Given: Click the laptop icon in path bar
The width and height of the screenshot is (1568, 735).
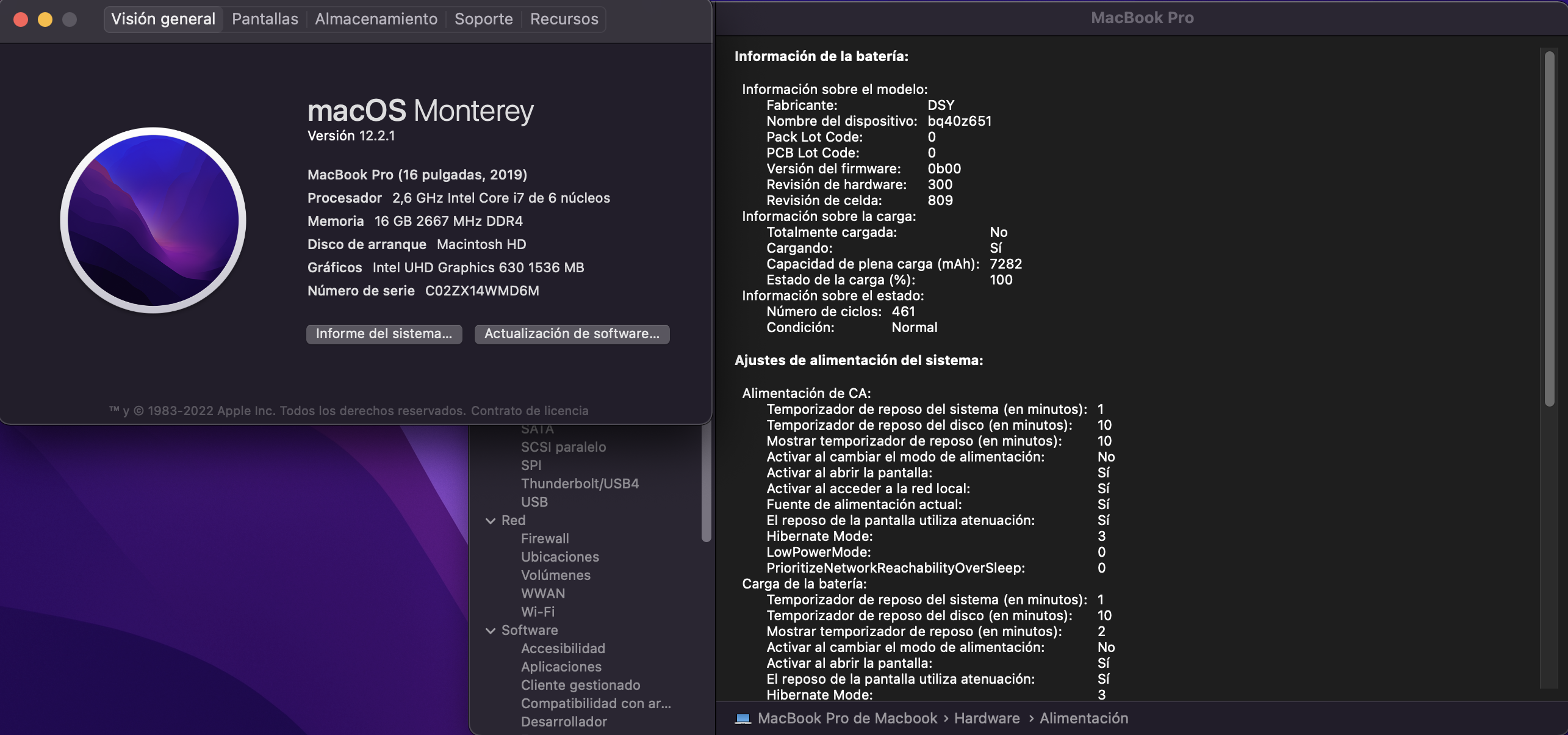Looking at the screenshot, I should coord(743,719).
